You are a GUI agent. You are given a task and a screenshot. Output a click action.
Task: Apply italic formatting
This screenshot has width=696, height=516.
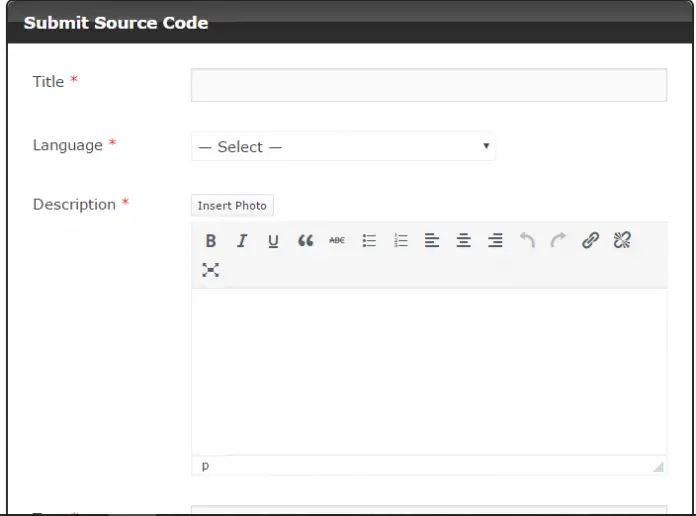pyautogui.click(x=242, y=241)
